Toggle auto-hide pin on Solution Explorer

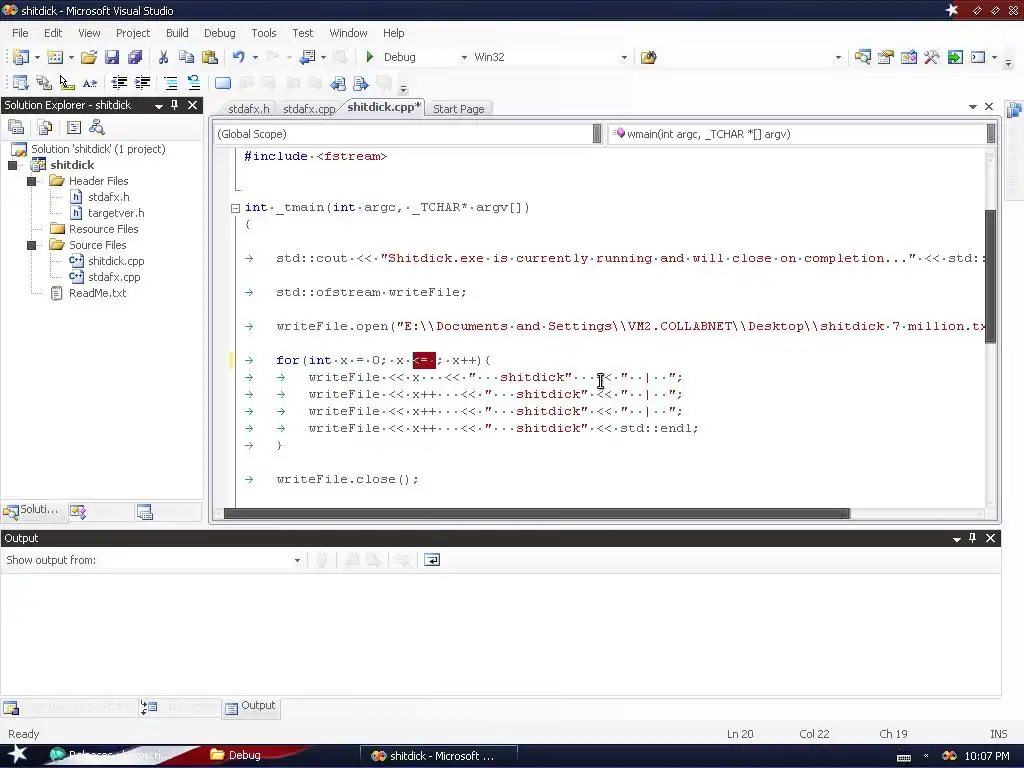[174, 105]
